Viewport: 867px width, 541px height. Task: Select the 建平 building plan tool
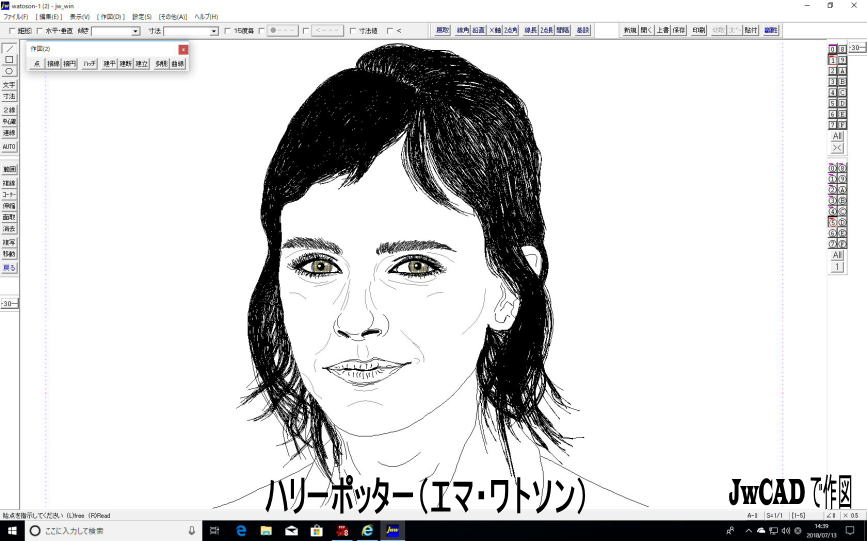coord(109,64)
